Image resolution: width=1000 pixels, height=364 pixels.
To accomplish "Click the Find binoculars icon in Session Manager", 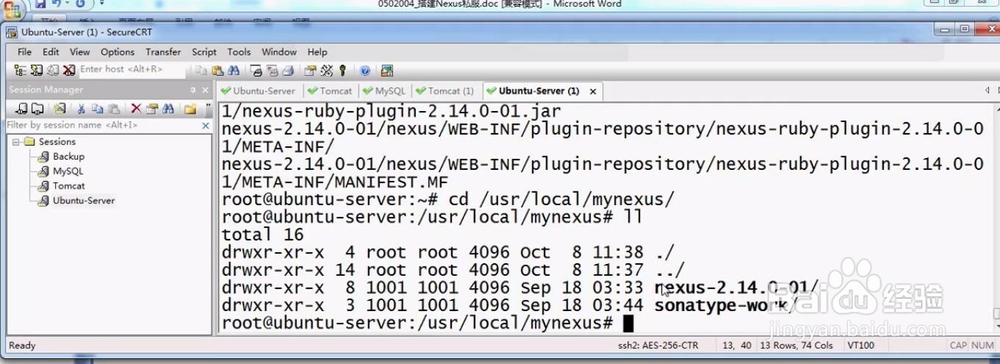I will [x=168, y=108].
